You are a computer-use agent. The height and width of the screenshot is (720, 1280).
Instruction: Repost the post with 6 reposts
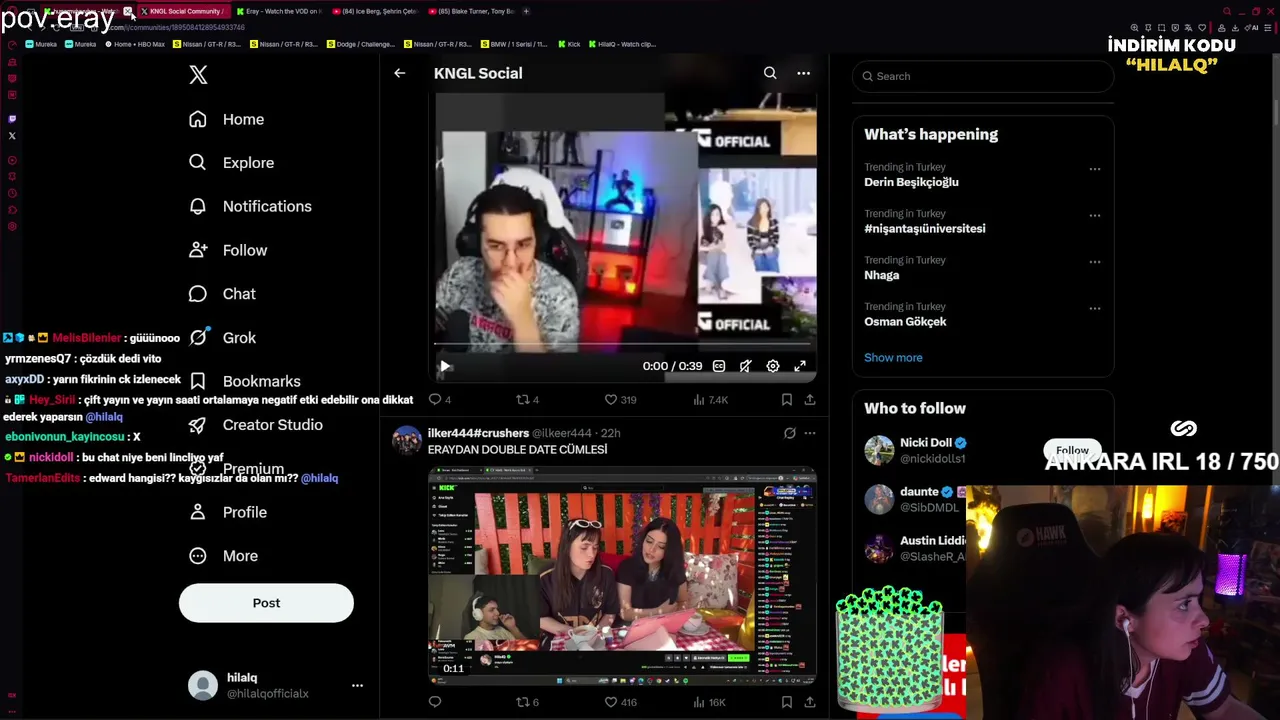point(527,702)
